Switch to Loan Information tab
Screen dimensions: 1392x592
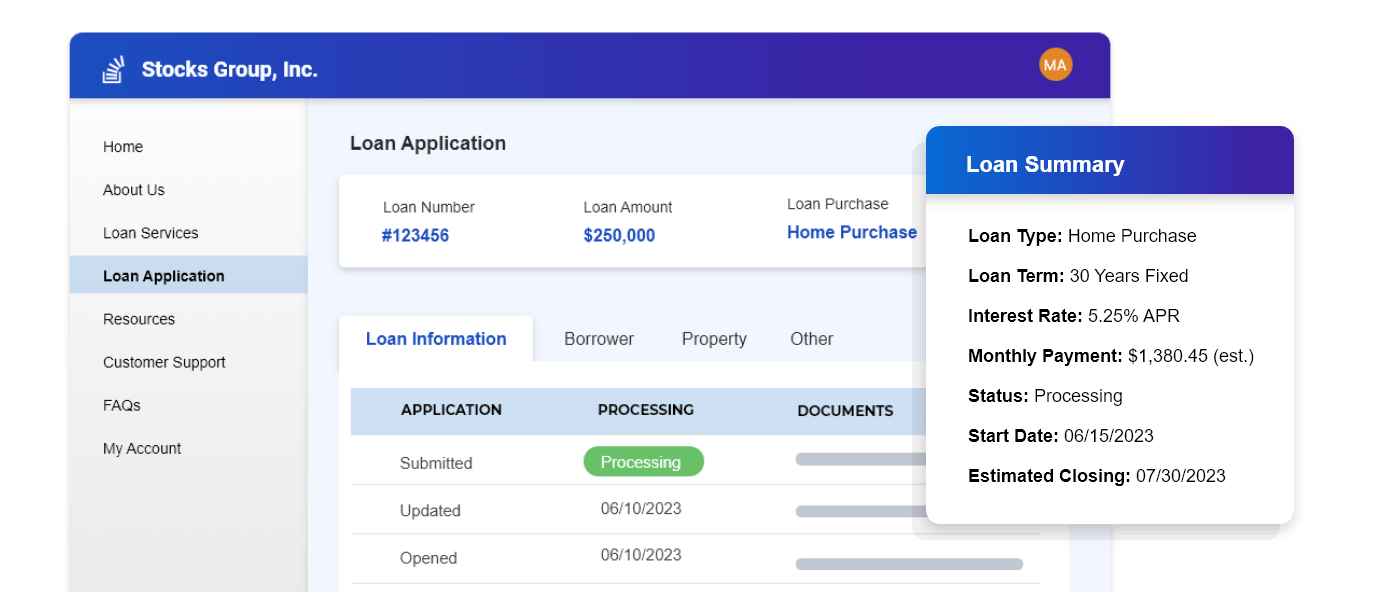pos(436,339)
